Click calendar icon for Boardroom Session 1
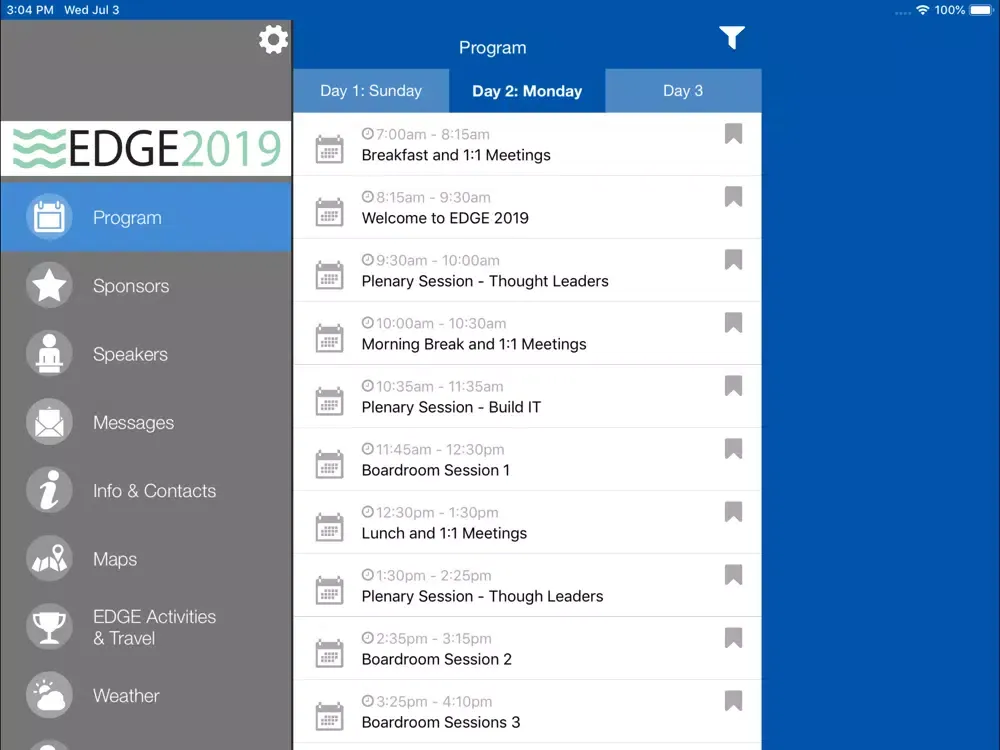 point(330,464)
